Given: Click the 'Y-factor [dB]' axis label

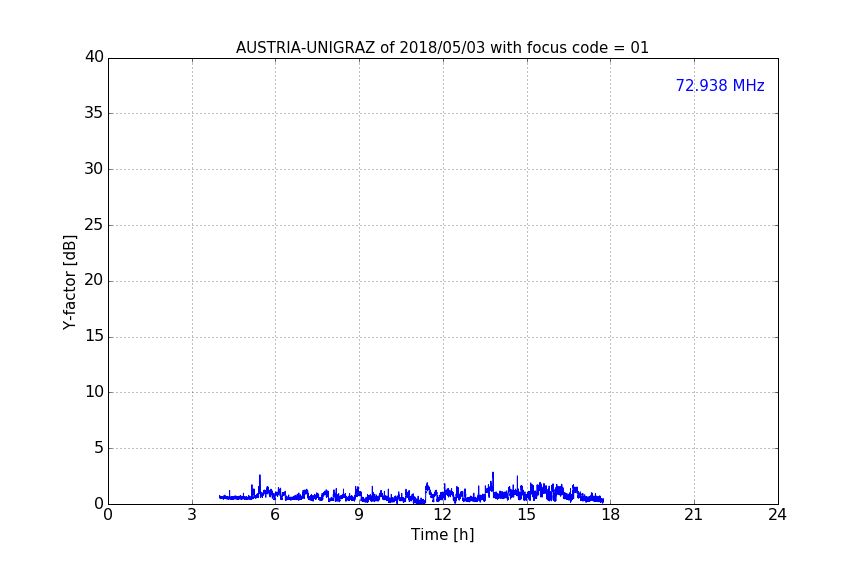Looking at the screenshot, I should click(70, 282).
